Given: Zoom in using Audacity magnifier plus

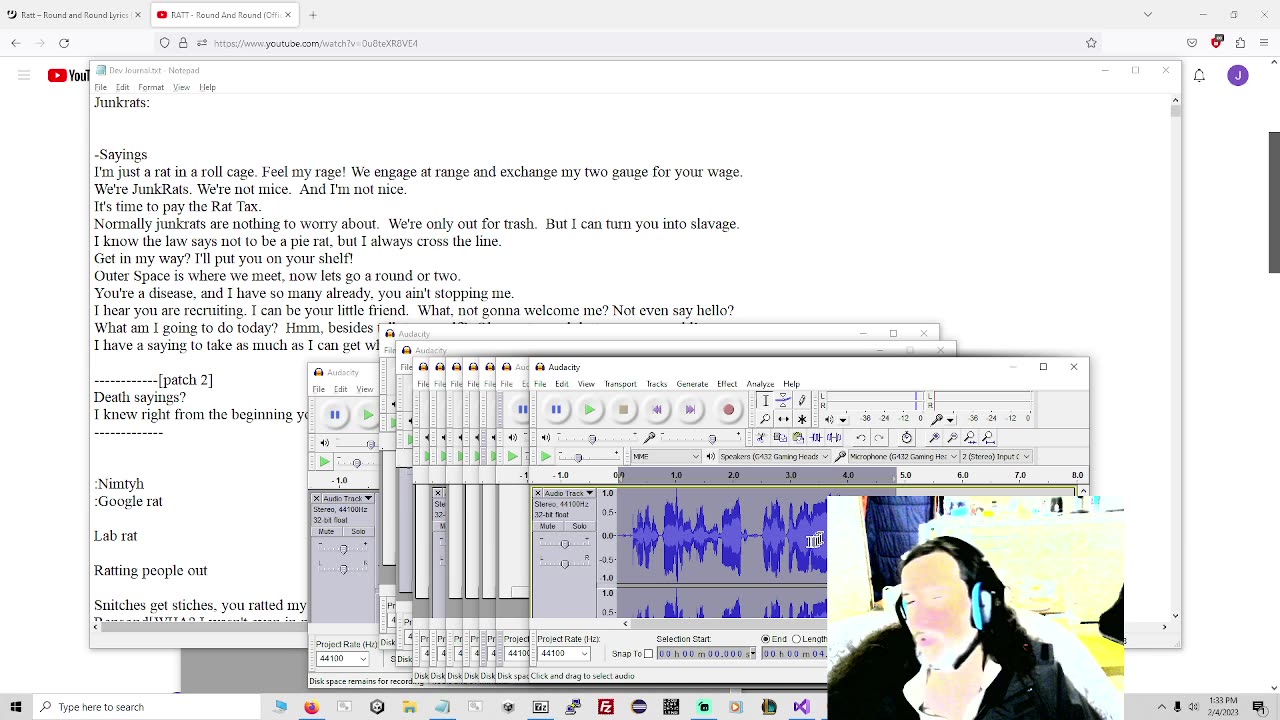Looking at the screenshot, I should coord(934,437).
